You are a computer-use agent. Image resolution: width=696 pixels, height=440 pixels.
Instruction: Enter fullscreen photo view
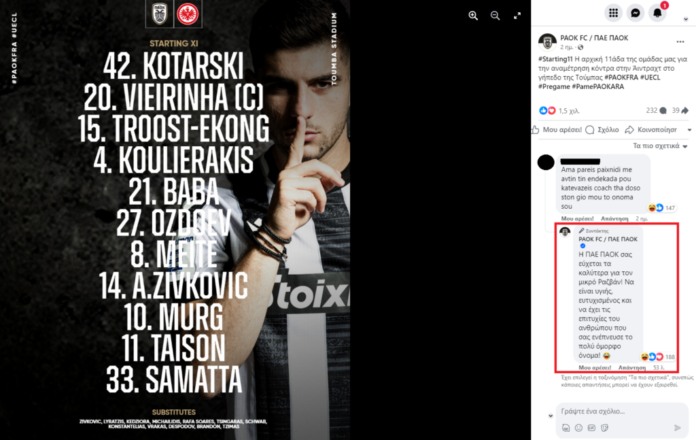coord(517,16)
